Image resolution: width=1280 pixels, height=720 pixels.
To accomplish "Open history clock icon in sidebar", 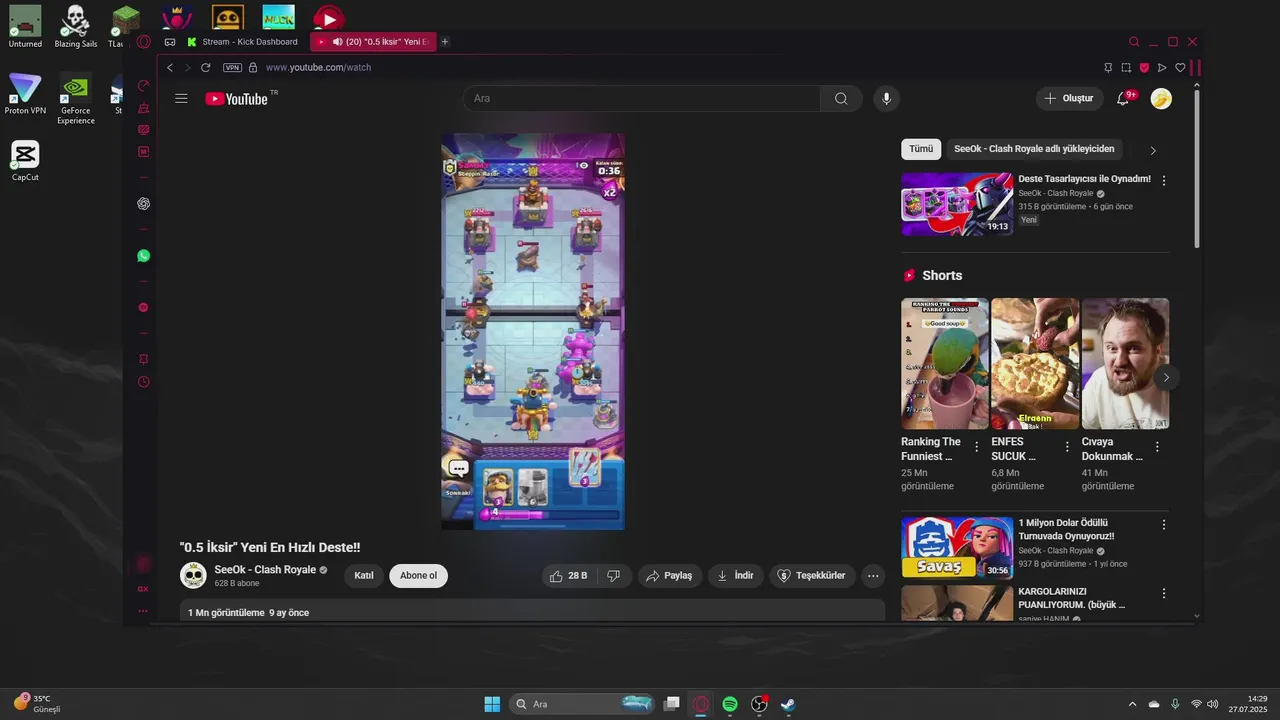I will [x=144, y=382].
